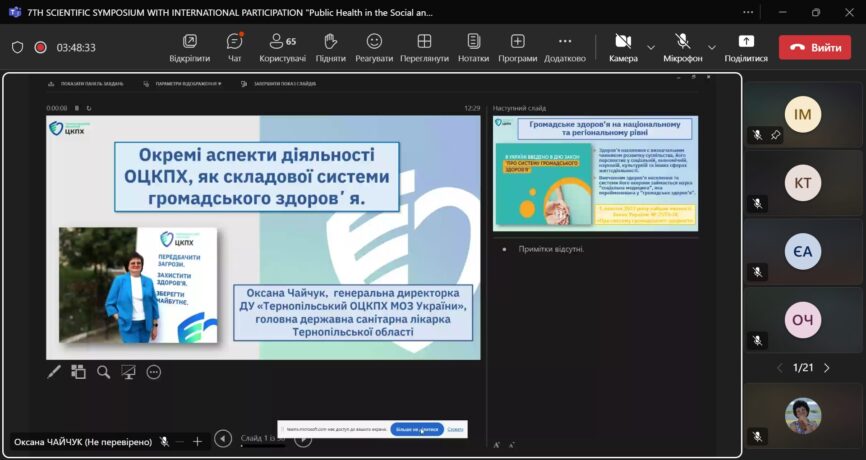Open Нотатки meeting notes

coord(473,46)
